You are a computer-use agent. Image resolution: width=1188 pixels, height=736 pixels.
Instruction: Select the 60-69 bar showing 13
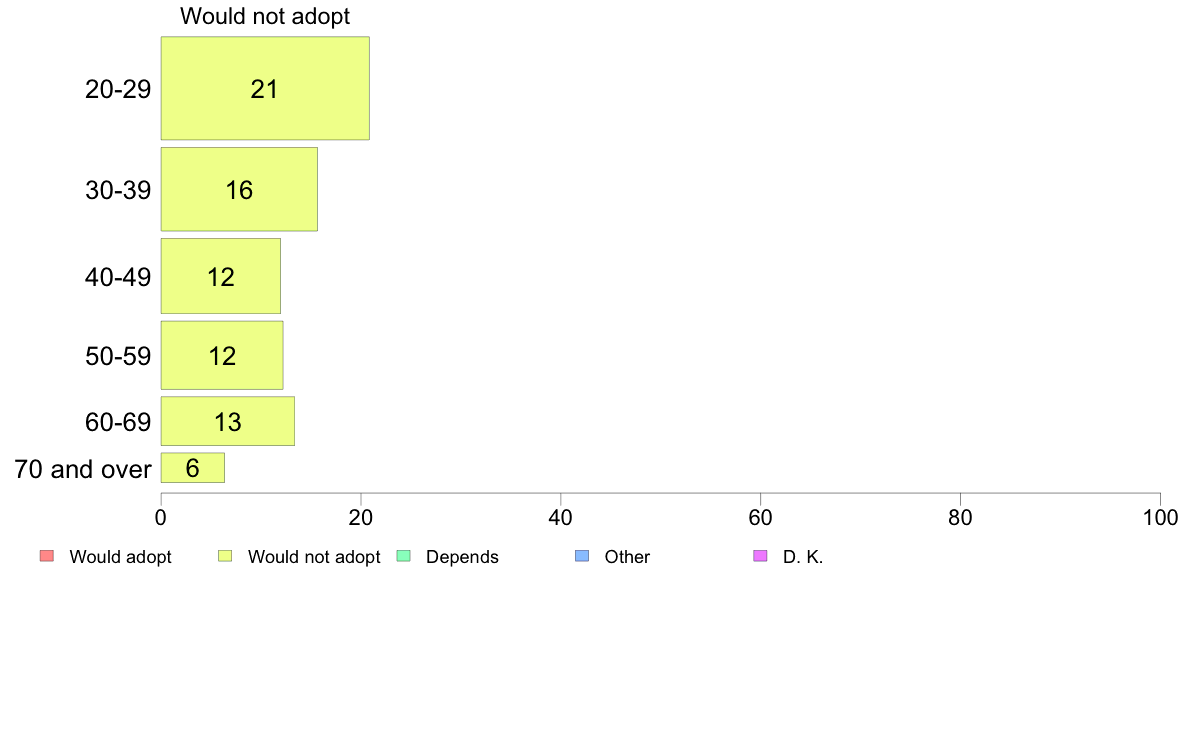227,421
